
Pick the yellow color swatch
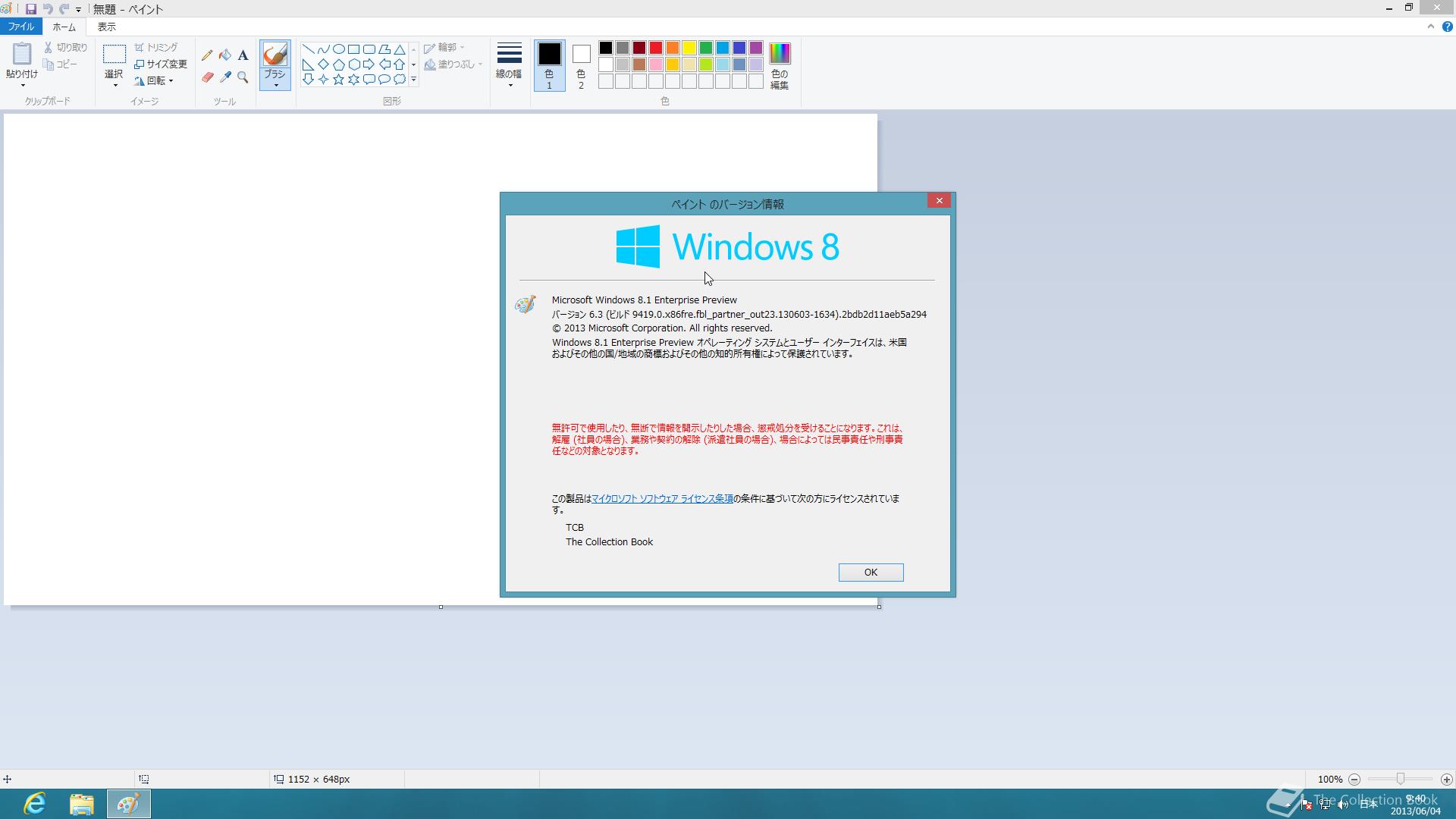click(689, 48)
